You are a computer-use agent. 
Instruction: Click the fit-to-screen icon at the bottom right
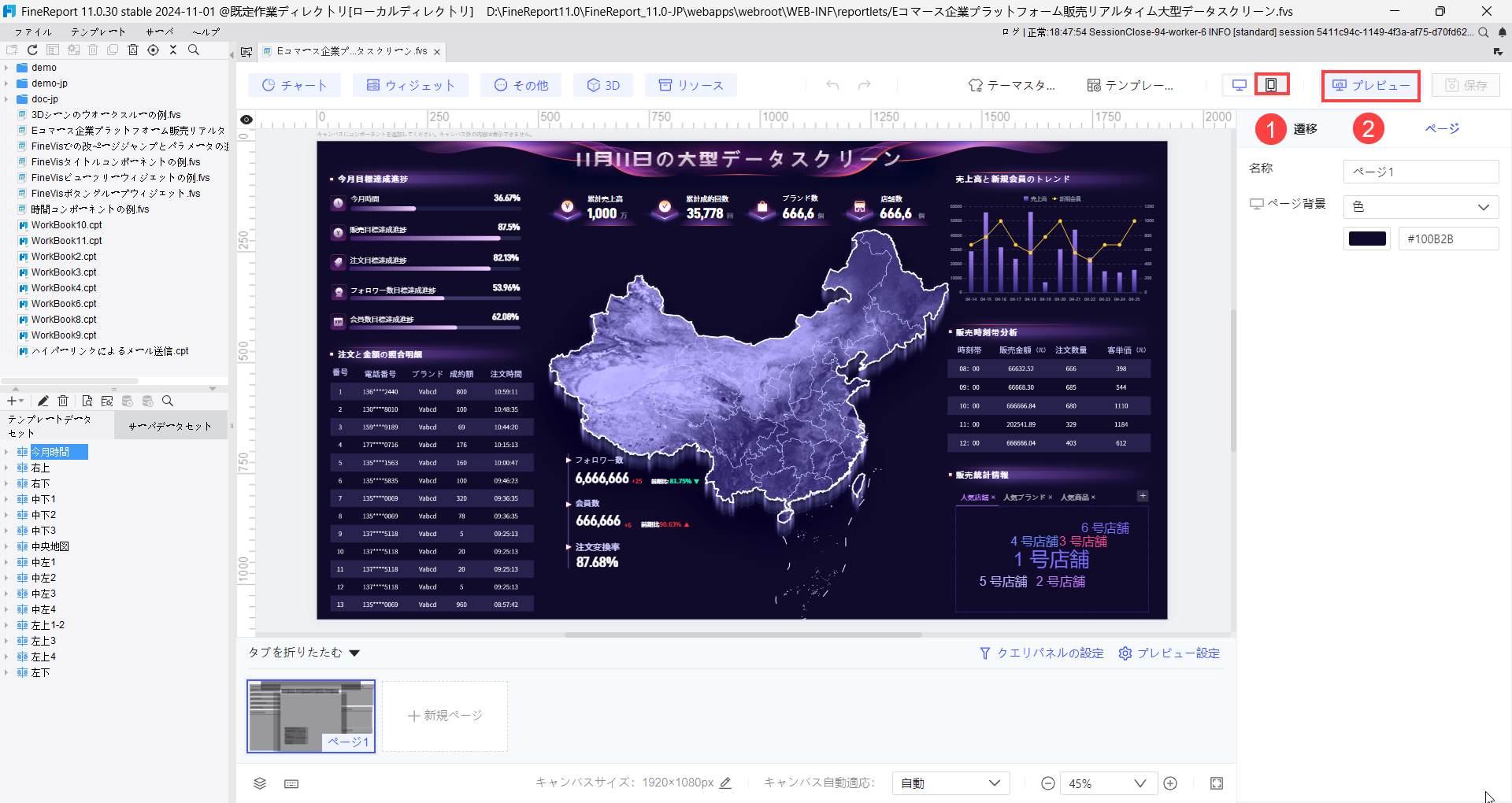(x=1217, y=783)
